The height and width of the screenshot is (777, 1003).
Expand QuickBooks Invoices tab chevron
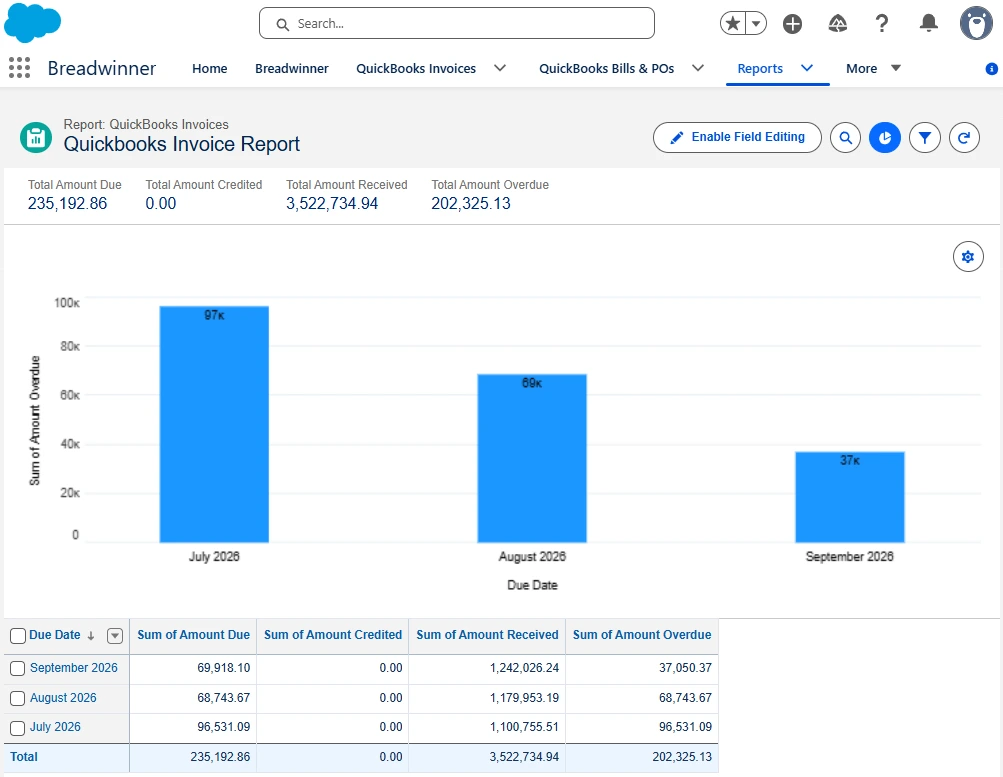[x=500, y=68]
